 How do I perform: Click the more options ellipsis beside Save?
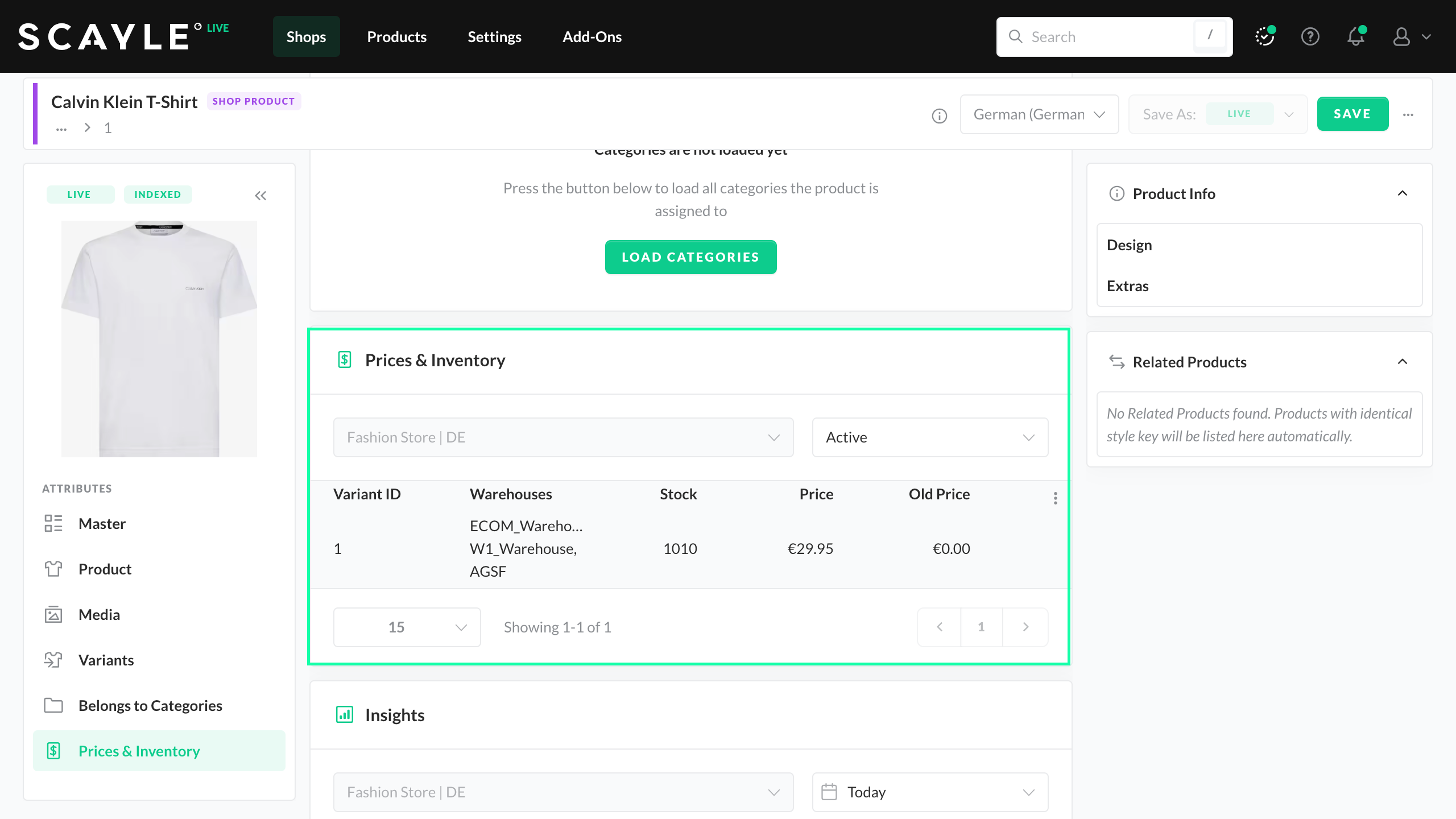1408,115
